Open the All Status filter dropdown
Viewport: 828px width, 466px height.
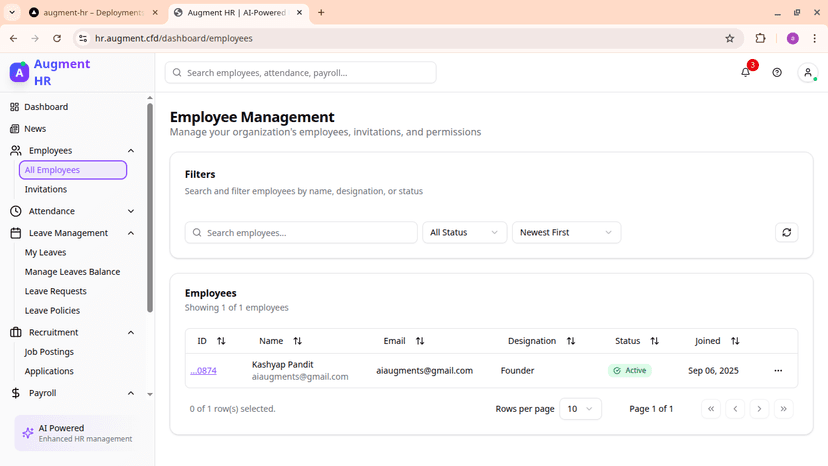(x=465, y=232)
